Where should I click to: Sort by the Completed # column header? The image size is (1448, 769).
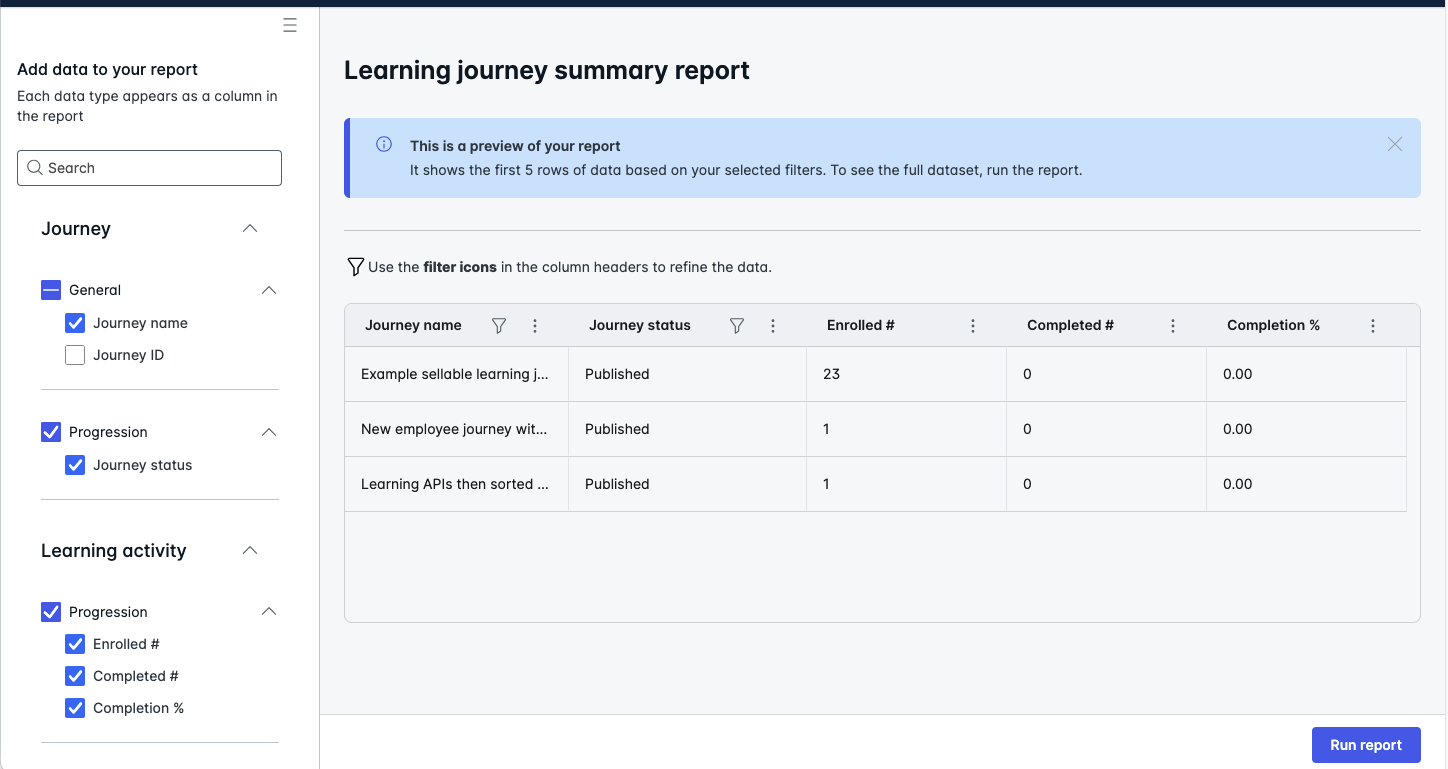click(1070, 326)
